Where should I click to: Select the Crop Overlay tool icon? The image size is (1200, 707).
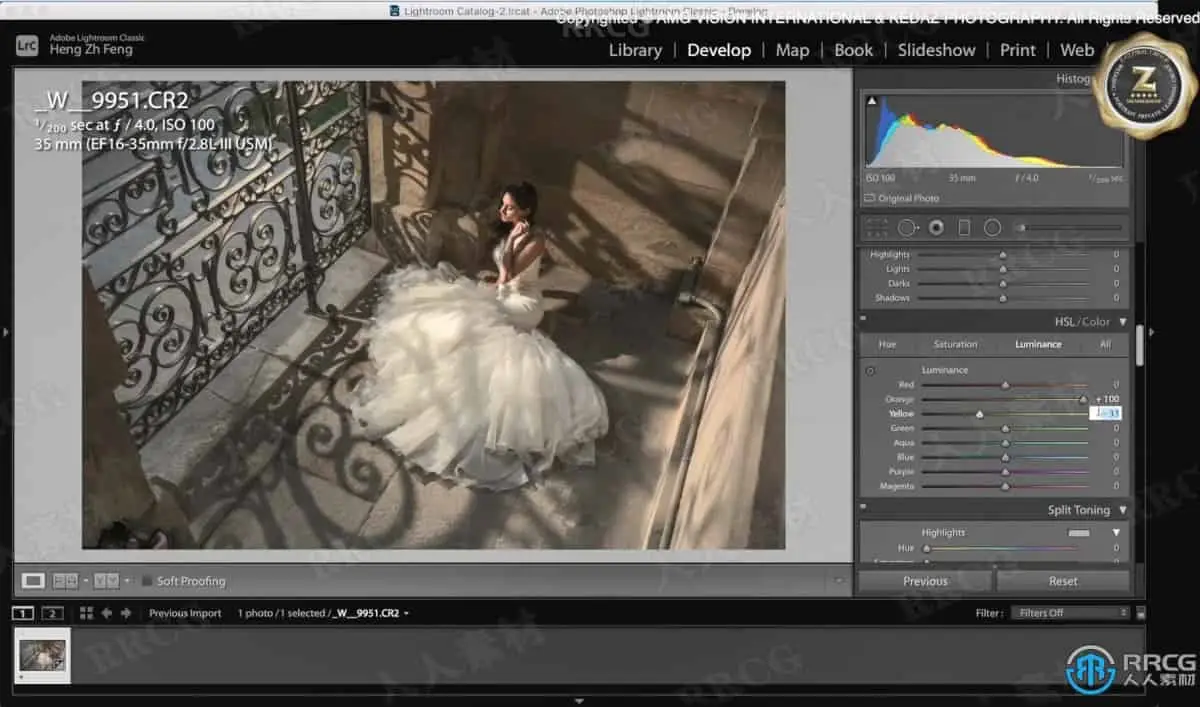coord(877,228)
